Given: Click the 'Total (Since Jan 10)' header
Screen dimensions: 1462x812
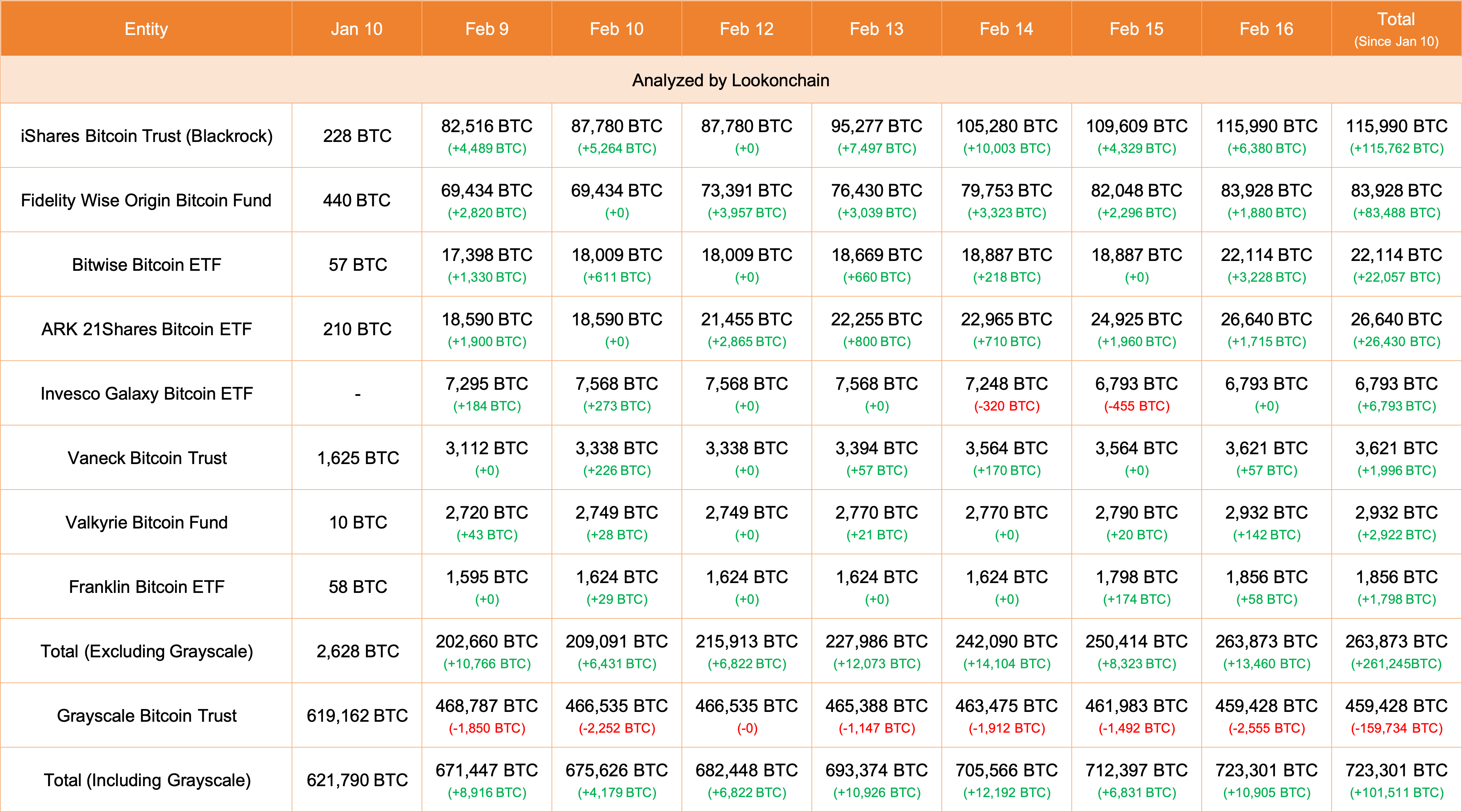Looking at the screenshot, I should click(1397, 29).
